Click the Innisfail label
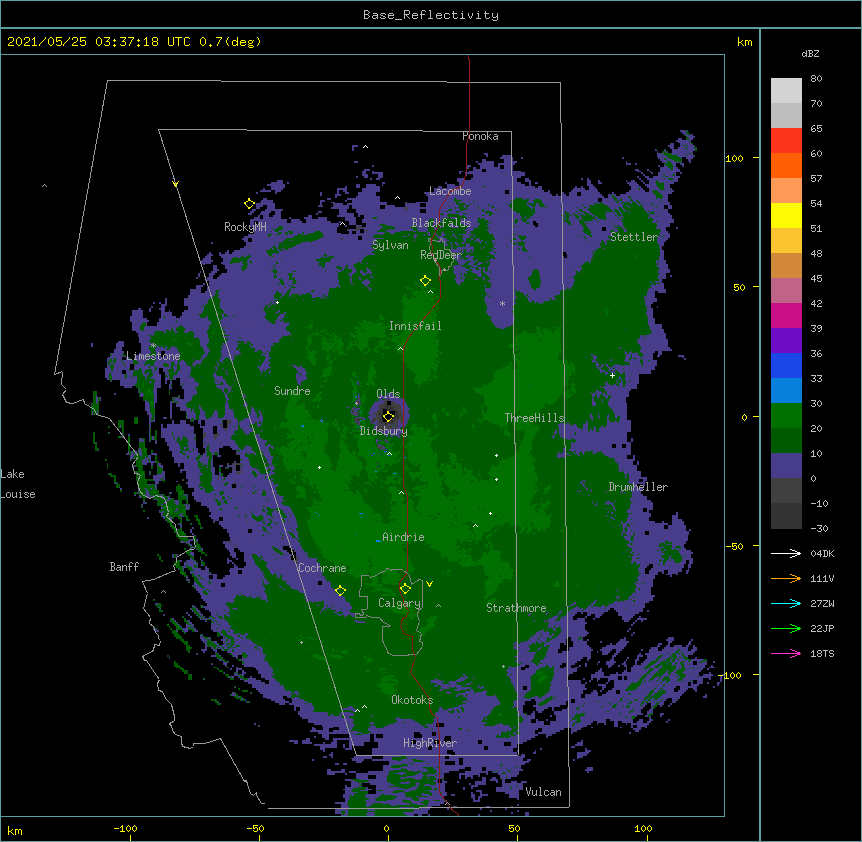The image size is (862, 842). (415, 326)
